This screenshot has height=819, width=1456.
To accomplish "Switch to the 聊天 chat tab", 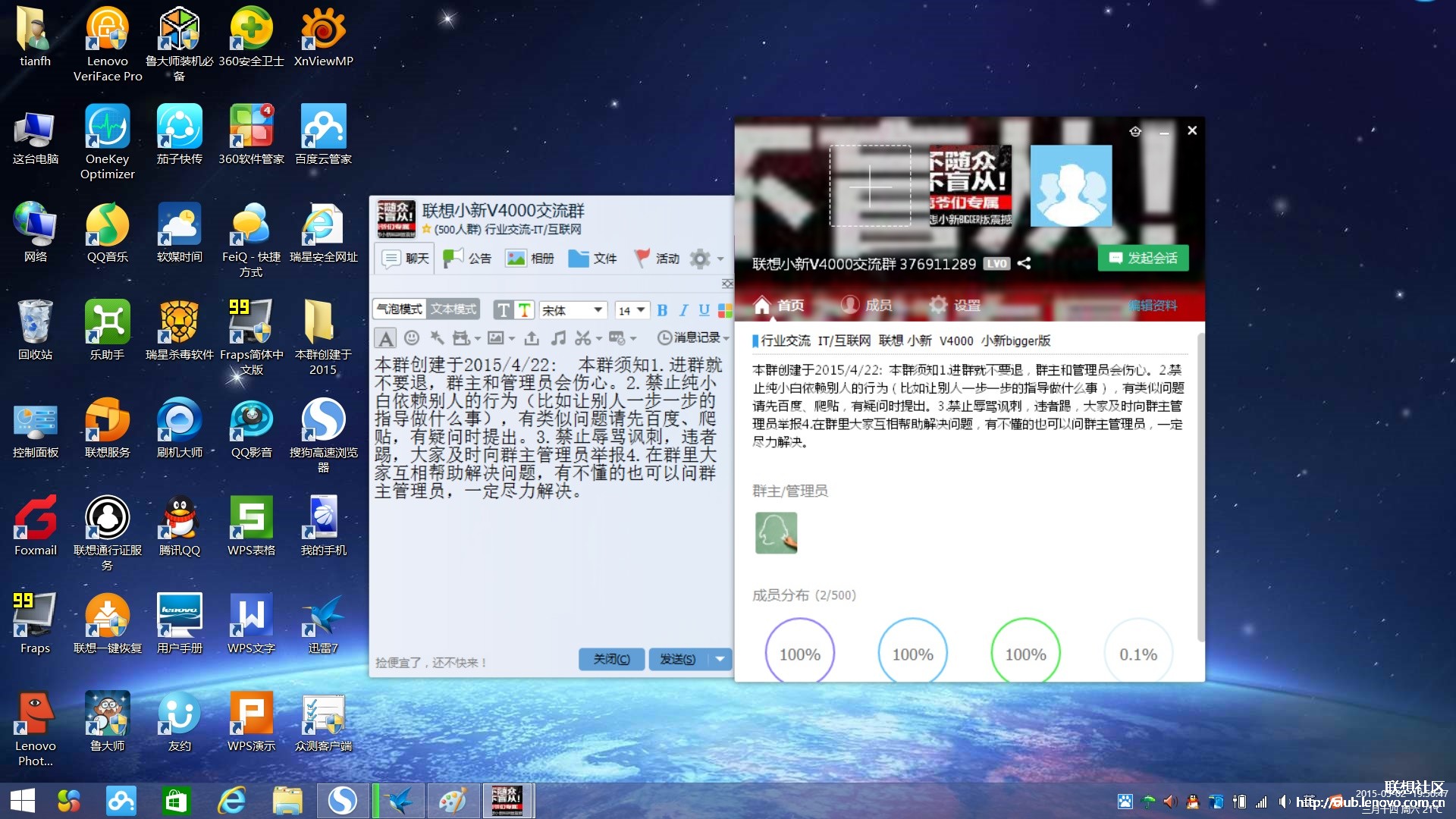I will pyautogui.click(x=406, y=259).
